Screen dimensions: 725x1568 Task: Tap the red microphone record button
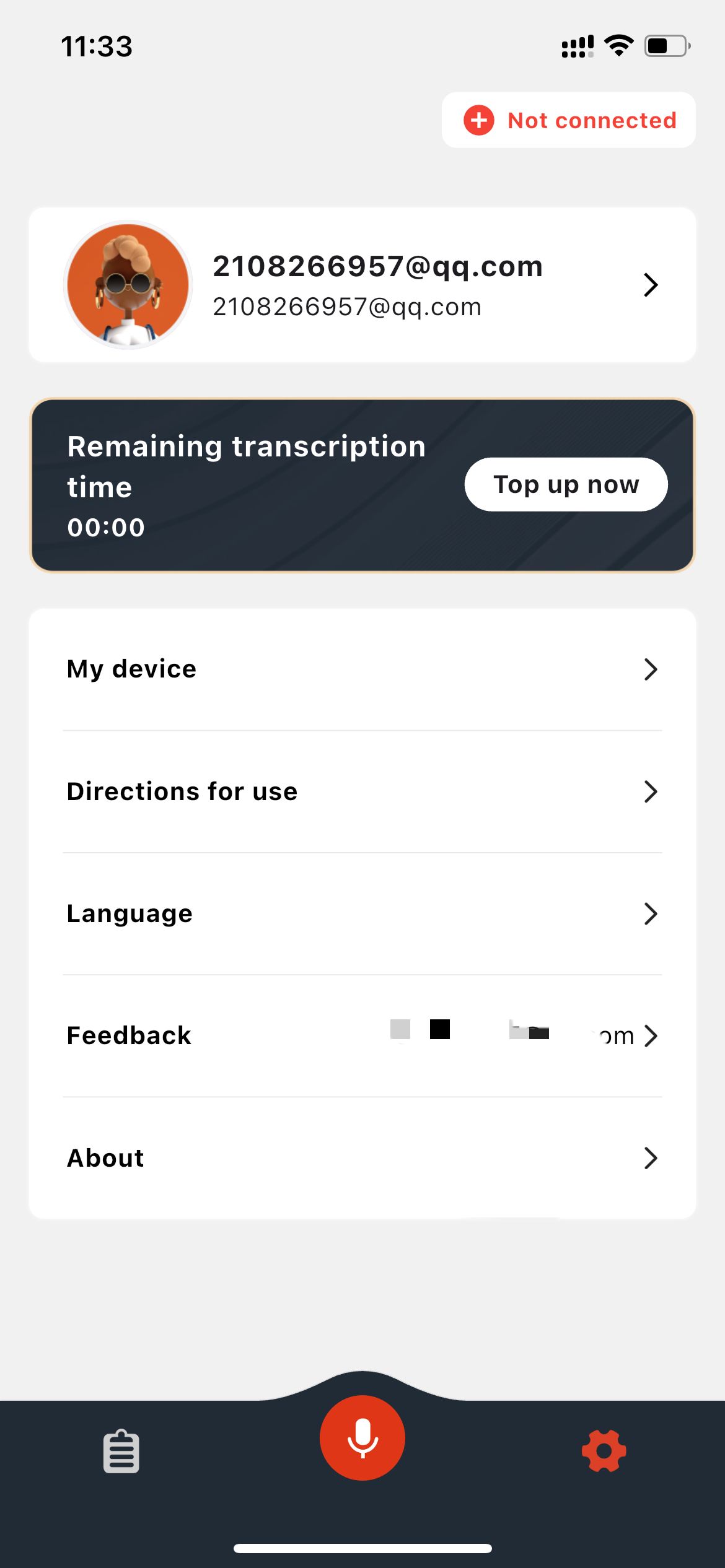362,1437
